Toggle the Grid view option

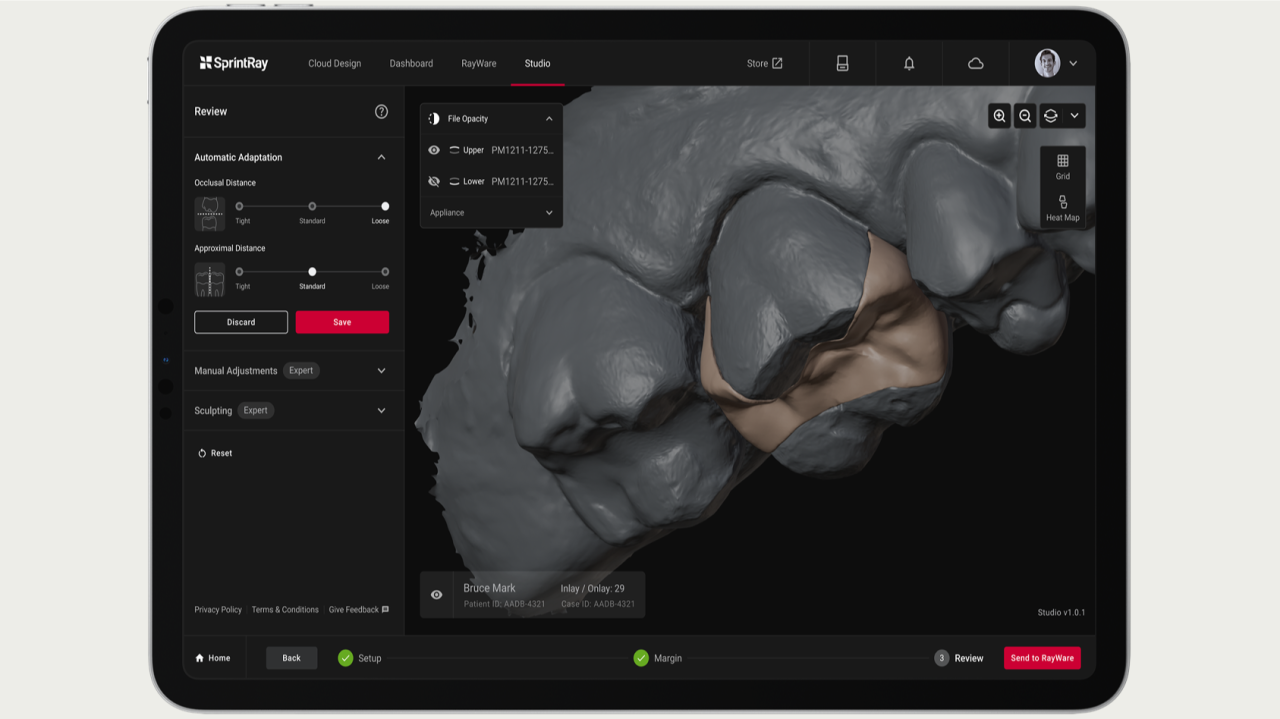tap(1063, 167)
